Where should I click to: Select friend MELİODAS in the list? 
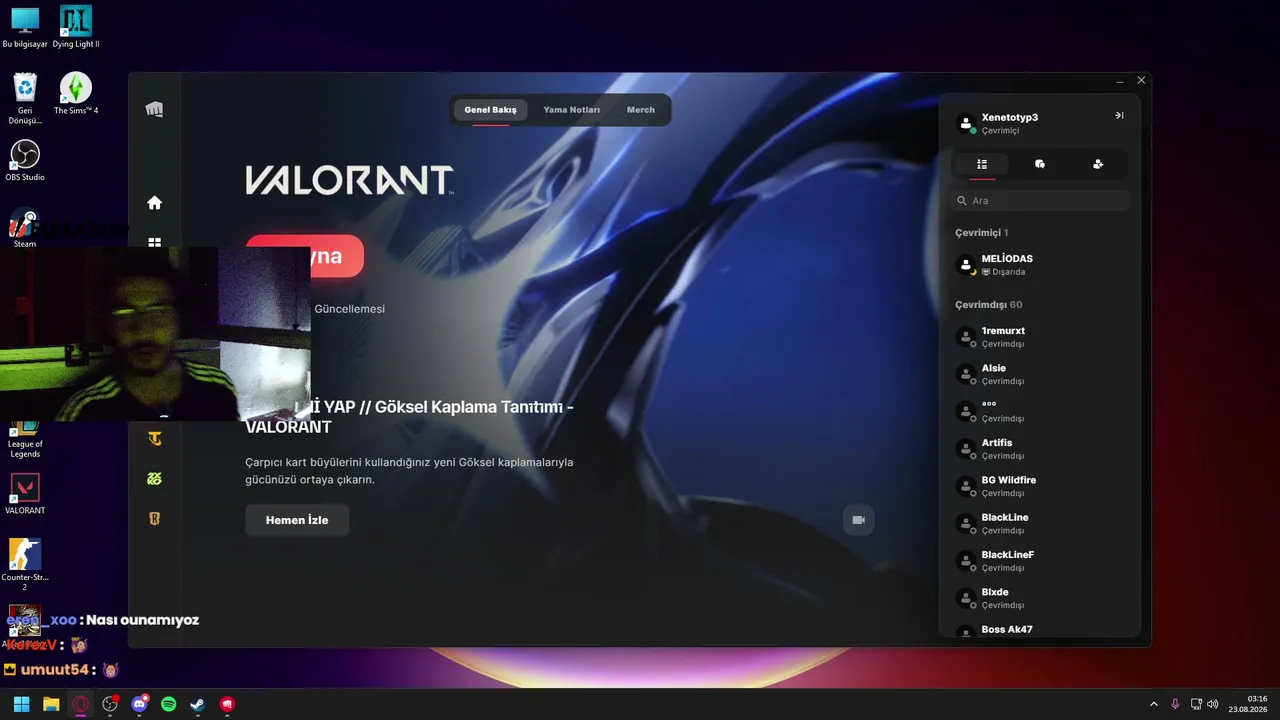click(x=1040, y=265)
